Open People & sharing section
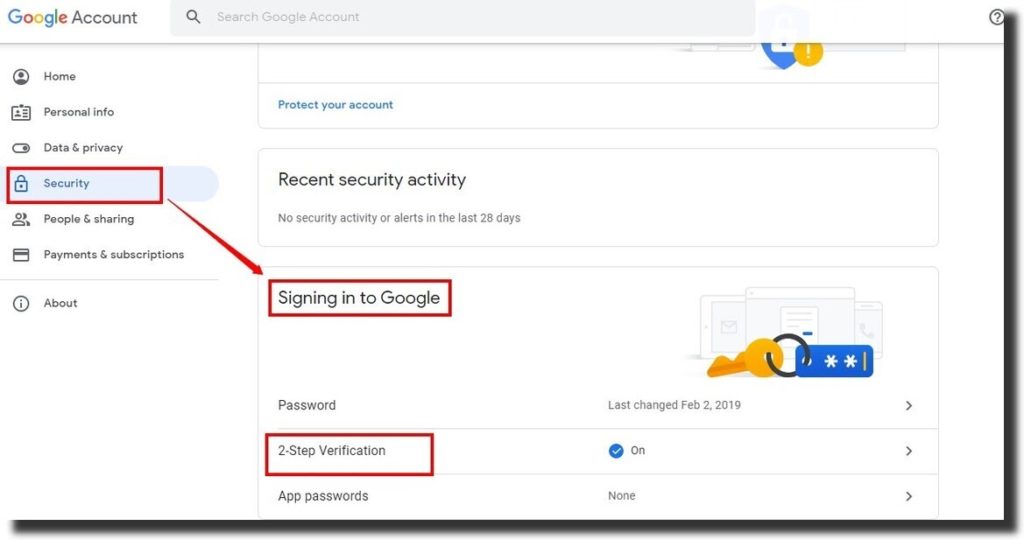 tap(89, 219)
